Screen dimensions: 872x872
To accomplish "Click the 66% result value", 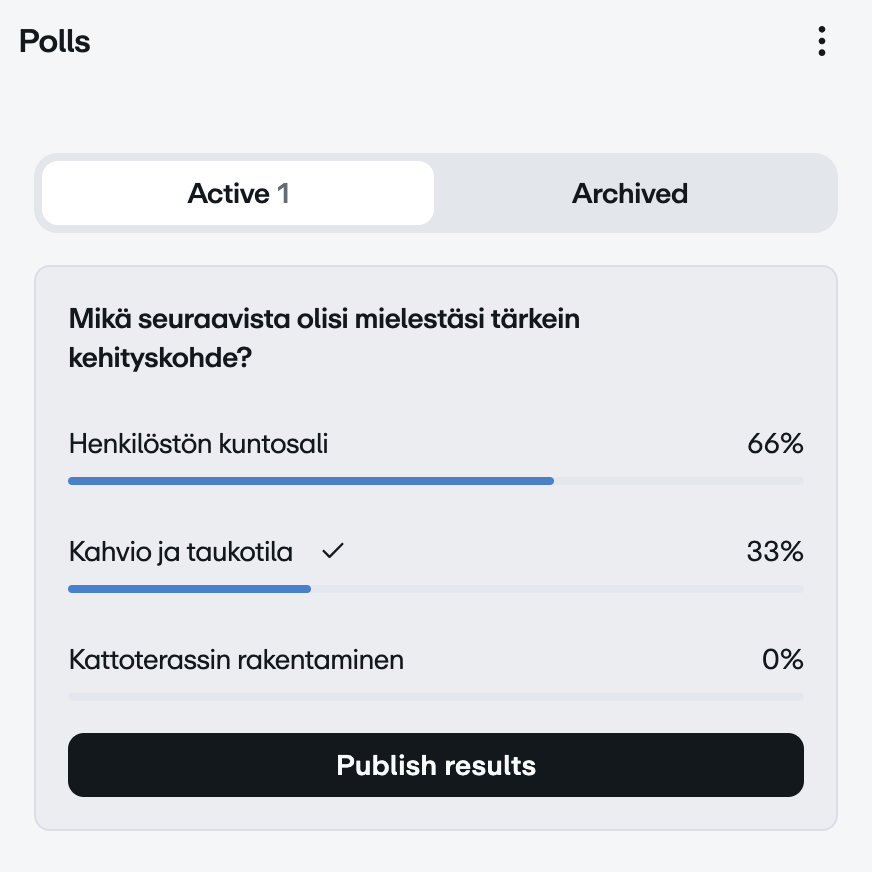I will 775,444.
